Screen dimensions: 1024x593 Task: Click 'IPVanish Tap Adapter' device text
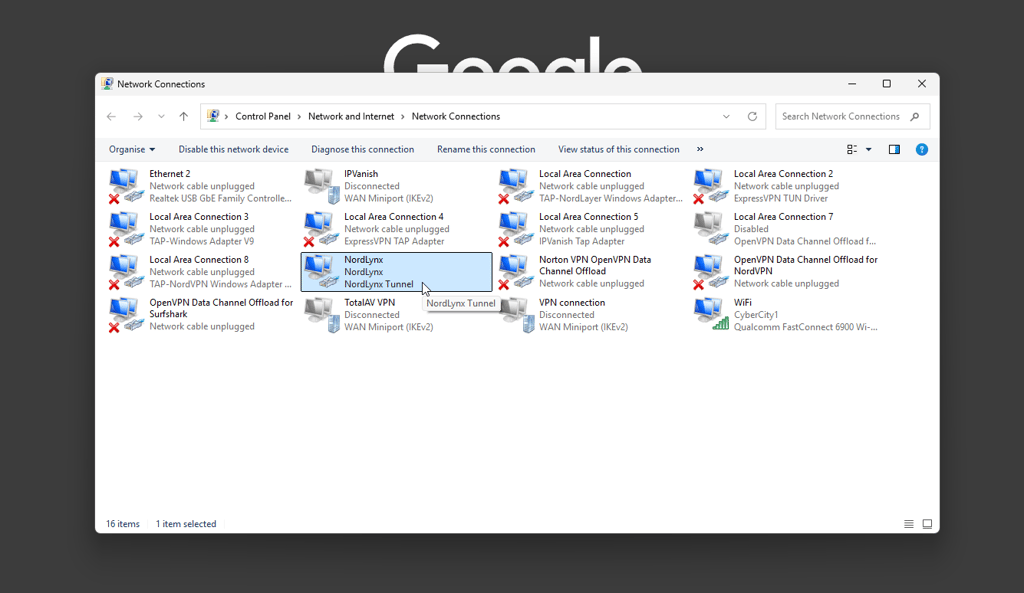pyautogui.click(x=581, y=242)
